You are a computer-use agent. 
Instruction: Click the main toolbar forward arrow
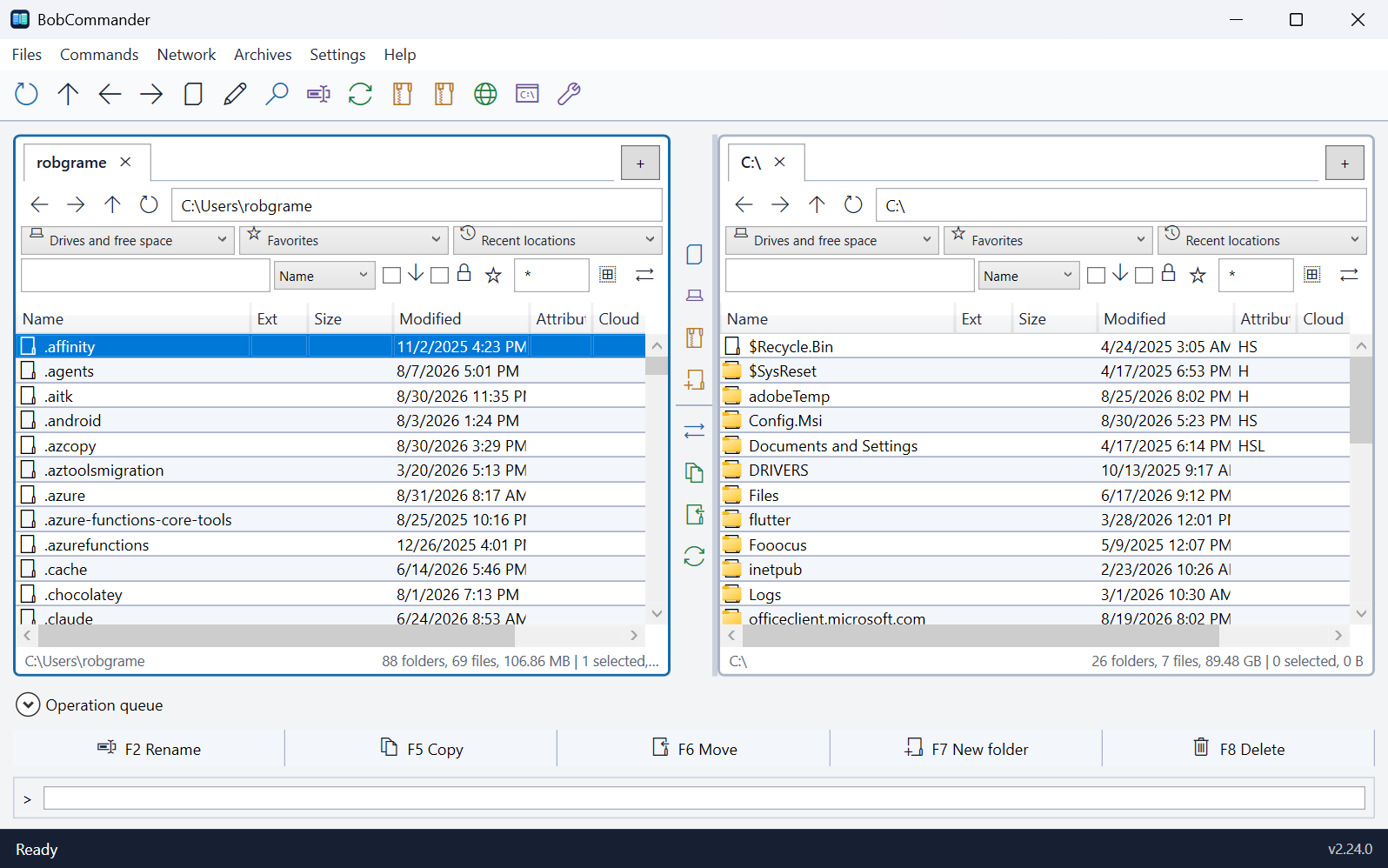tap(151, 94)
